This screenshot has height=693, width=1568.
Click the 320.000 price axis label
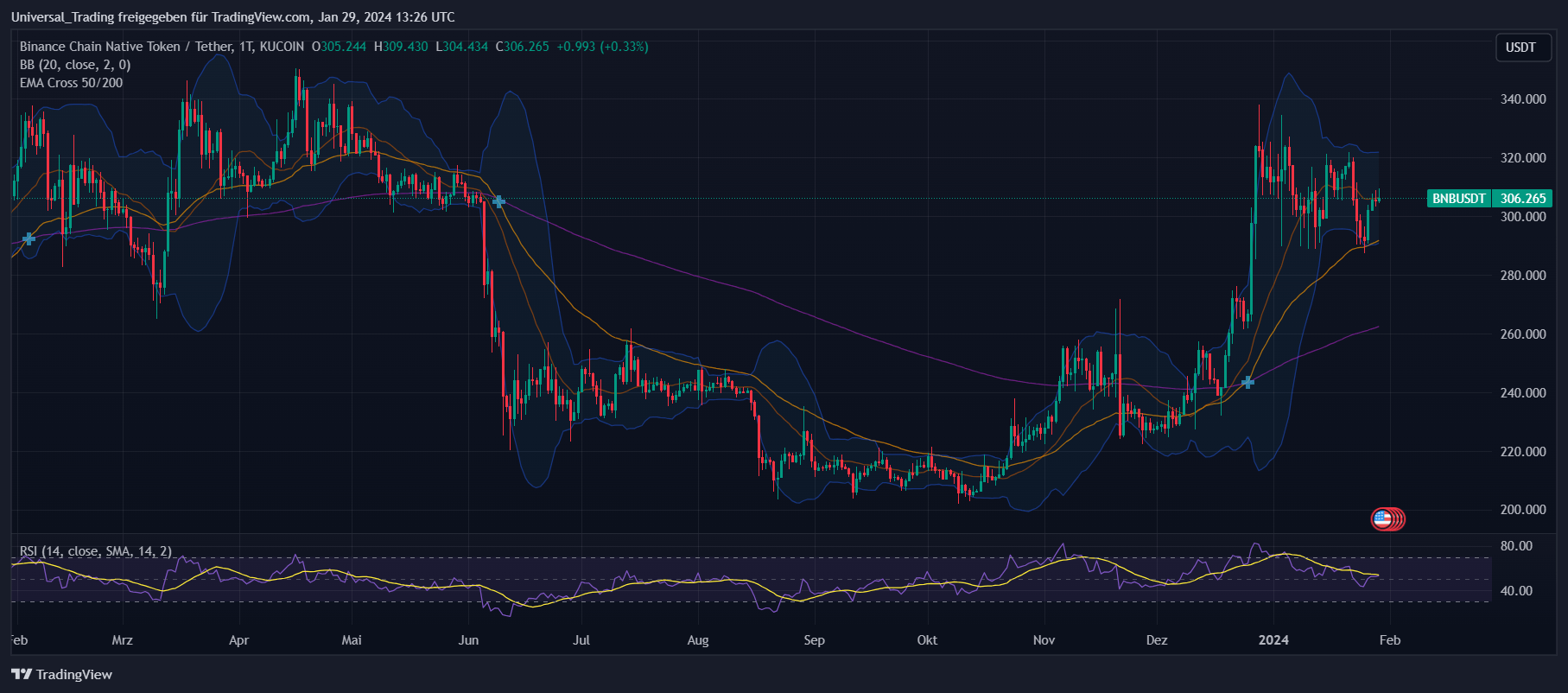coord(1523,158)
